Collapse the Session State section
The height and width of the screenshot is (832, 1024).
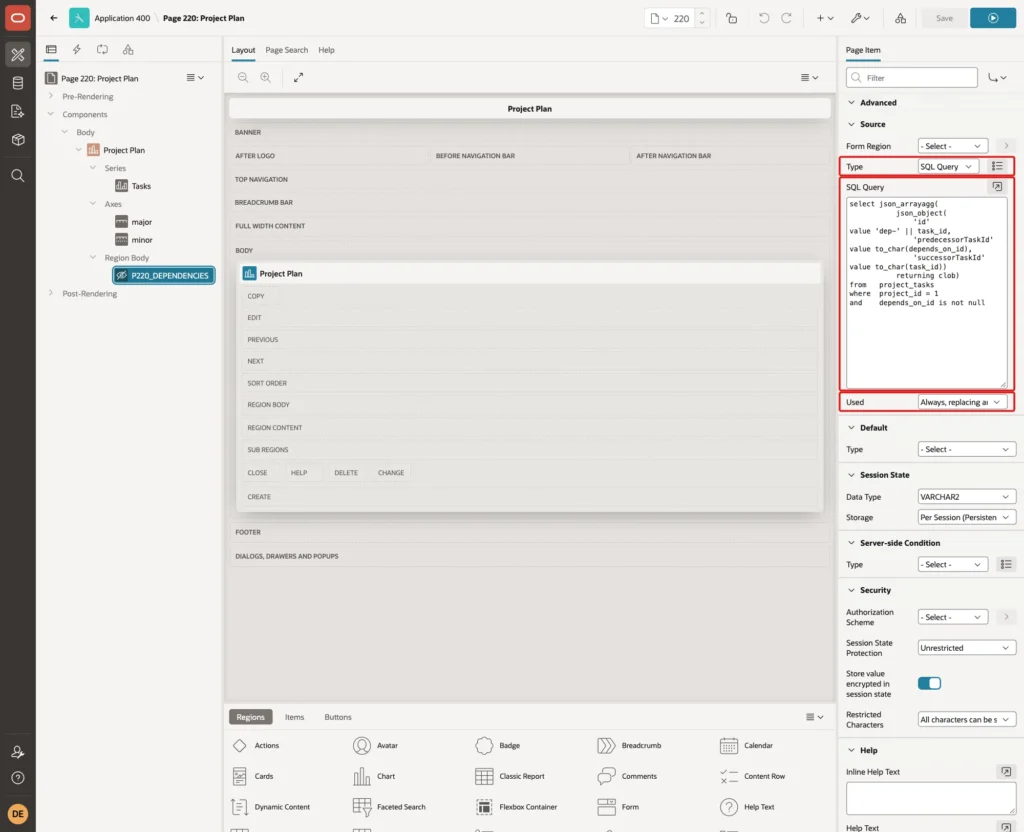point(851,475)
